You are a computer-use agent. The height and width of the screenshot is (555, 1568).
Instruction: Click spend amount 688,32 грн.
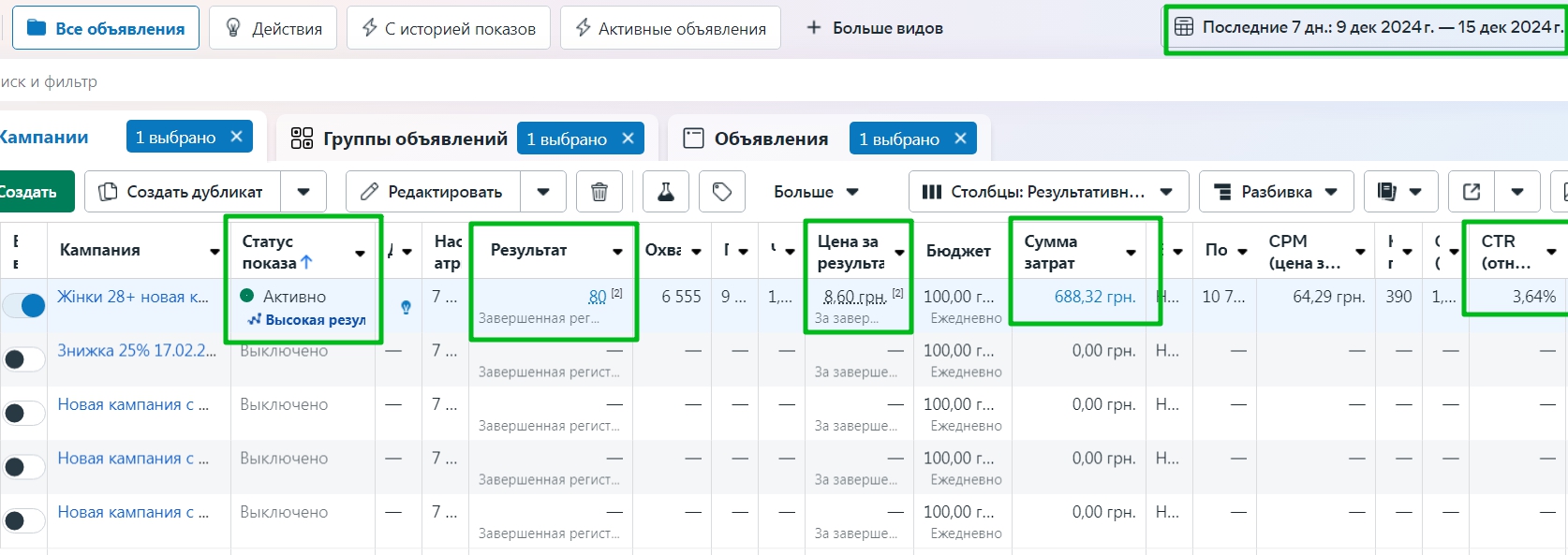click(x=1095, y=297)
